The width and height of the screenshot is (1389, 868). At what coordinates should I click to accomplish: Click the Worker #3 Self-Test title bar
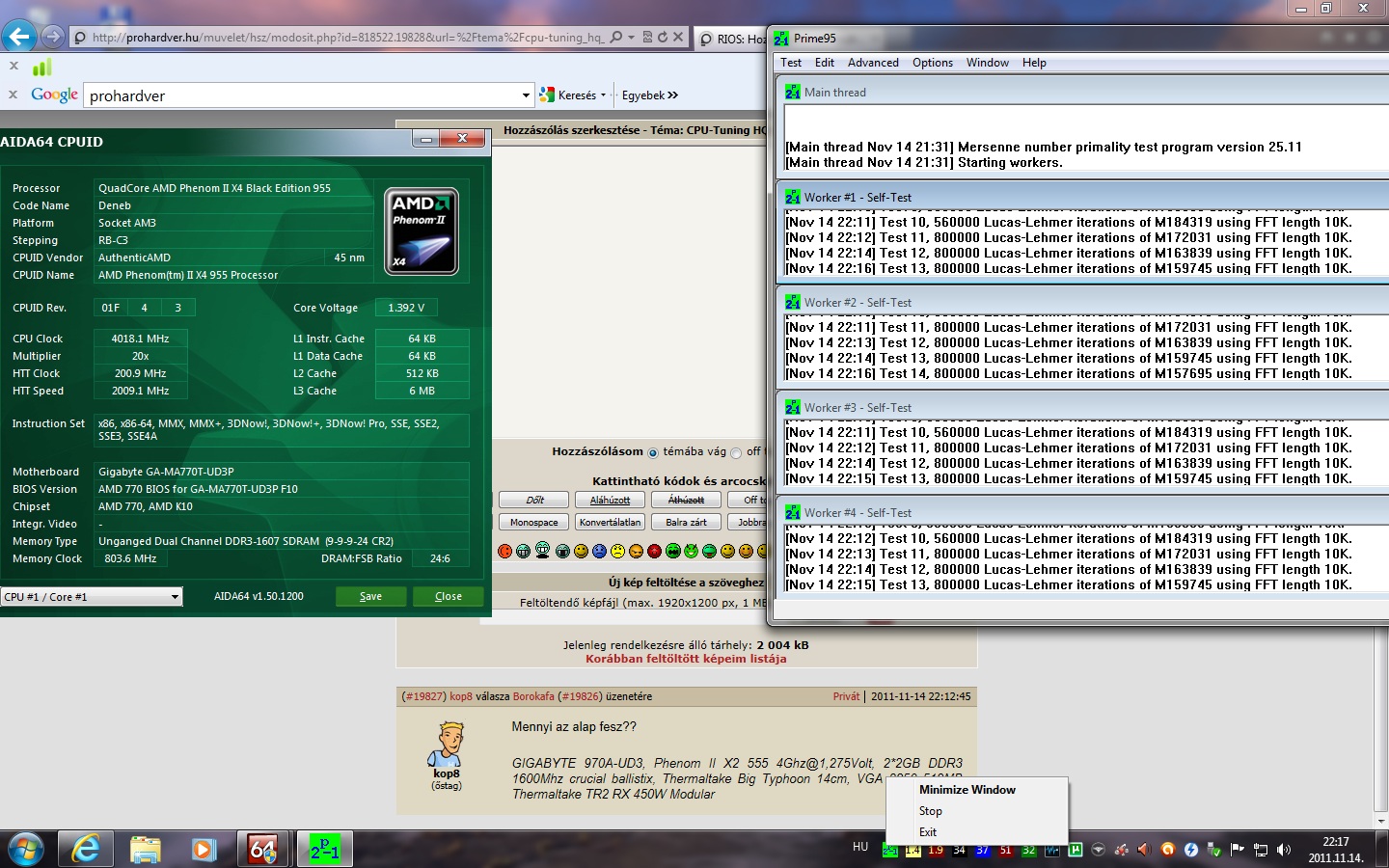[1082, 407]
